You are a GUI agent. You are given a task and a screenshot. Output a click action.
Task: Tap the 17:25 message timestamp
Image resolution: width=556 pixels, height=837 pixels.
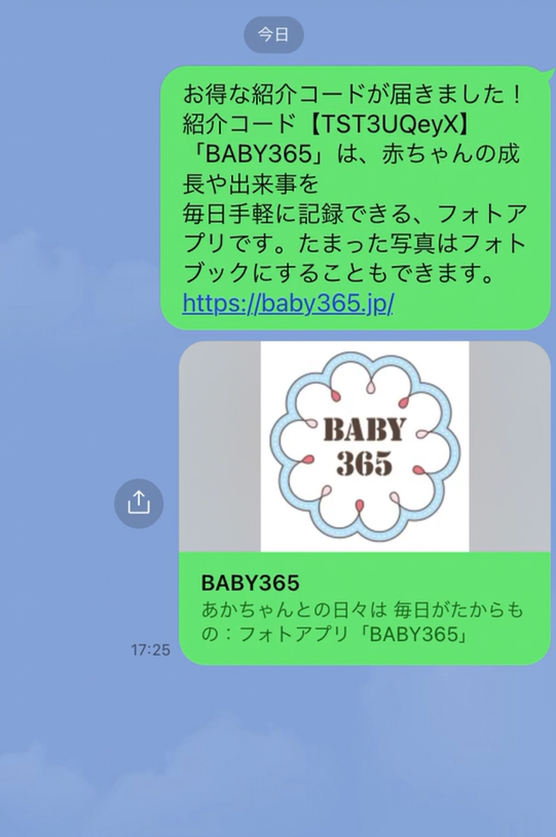tap(150, 650)
